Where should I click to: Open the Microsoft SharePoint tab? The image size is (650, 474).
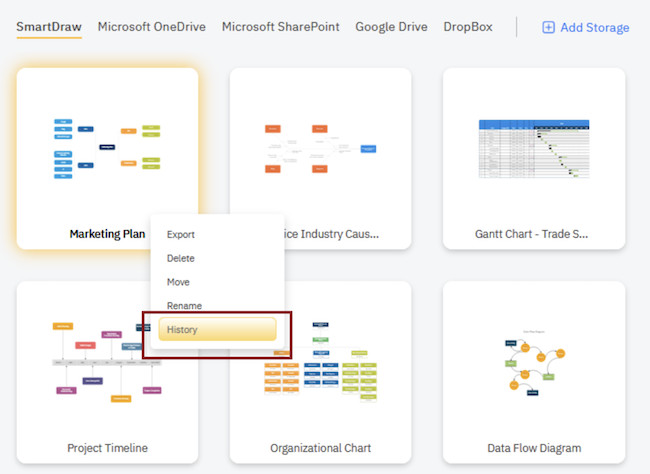(281, 27)
